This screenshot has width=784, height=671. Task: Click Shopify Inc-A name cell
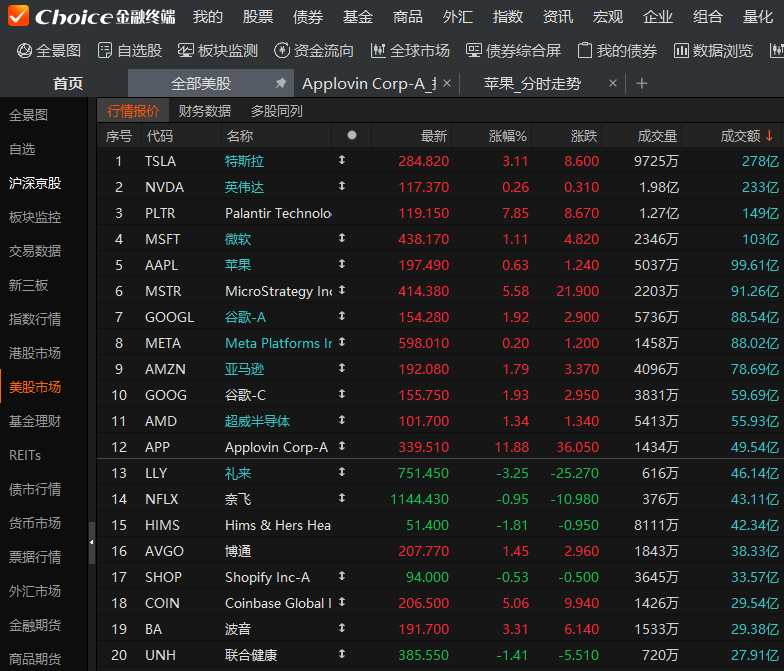(x=267, y=577)
